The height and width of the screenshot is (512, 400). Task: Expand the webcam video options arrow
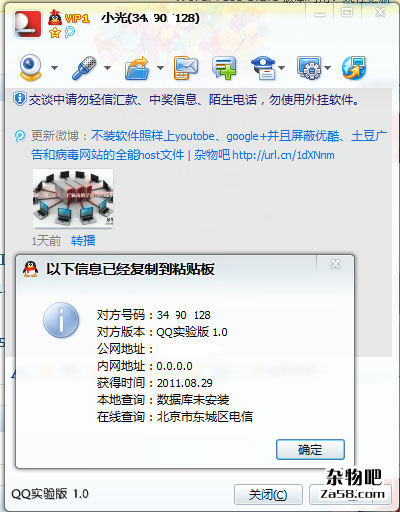54,68
